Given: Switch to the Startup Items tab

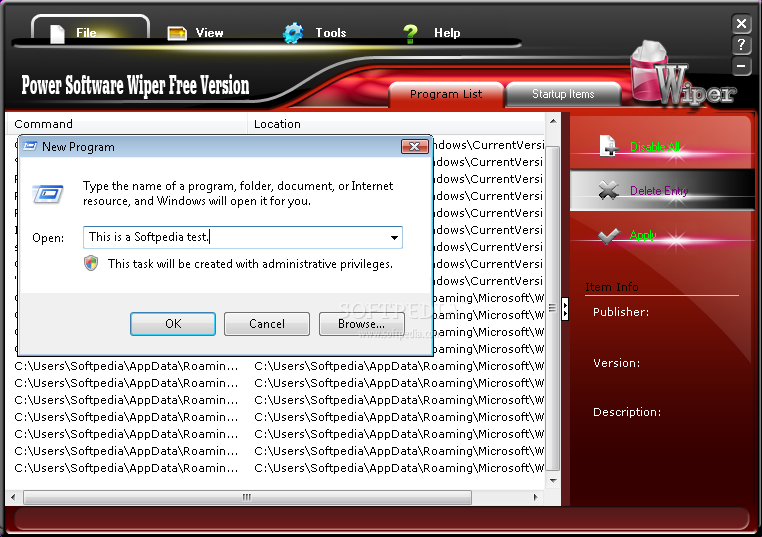Looking at the screenshot, I should point(563,94).
